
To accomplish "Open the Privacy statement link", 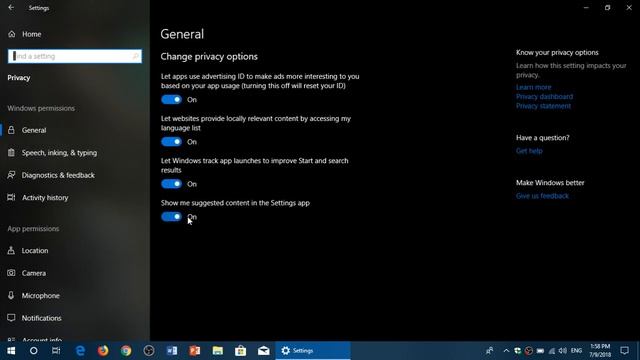I will tap(543, 106).
